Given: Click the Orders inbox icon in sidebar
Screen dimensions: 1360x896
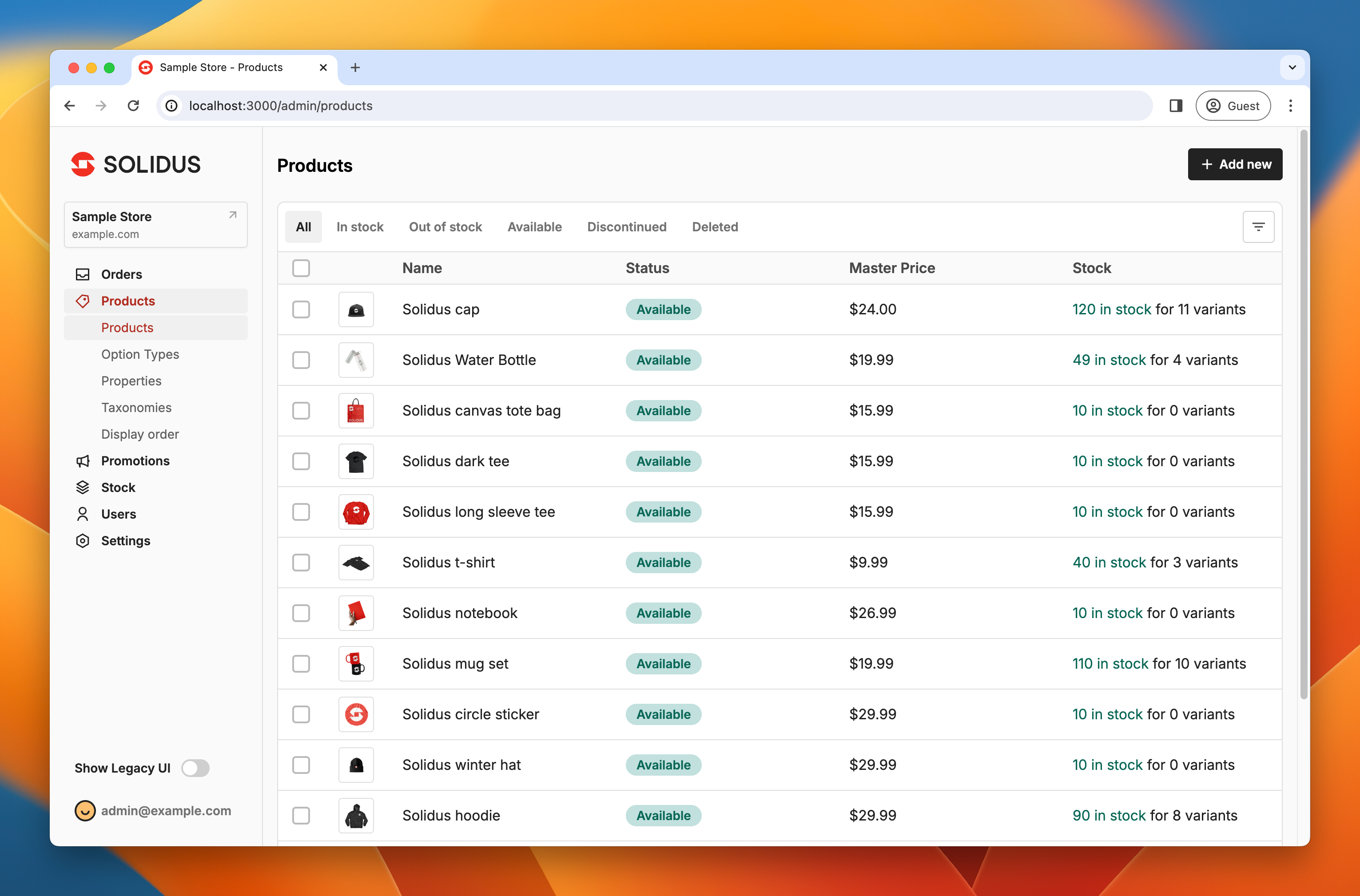Looking at the screenshot, I should point(83,274).
